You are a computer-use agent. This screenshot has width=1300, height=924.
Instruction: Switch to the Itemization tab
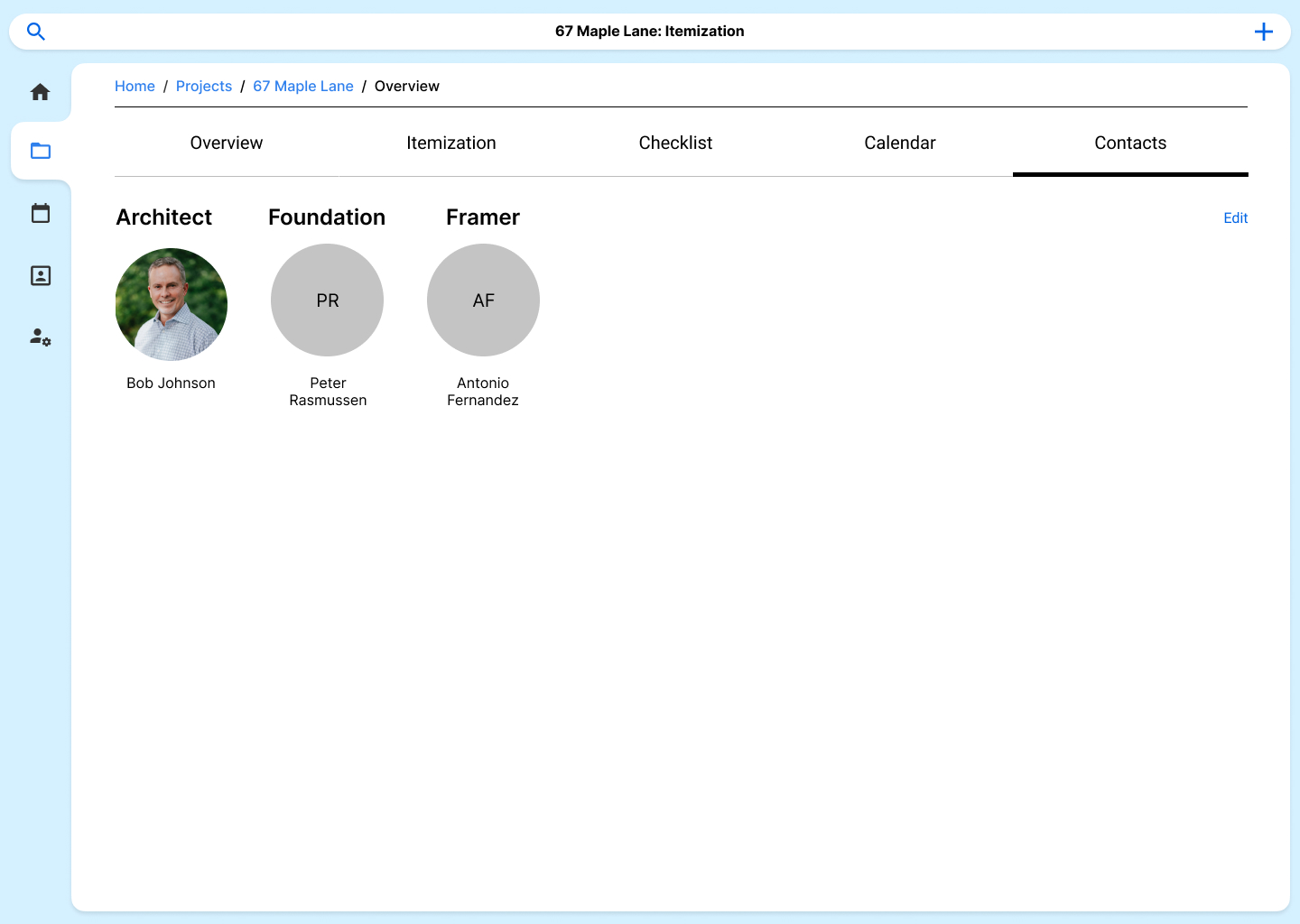point(451,143)
